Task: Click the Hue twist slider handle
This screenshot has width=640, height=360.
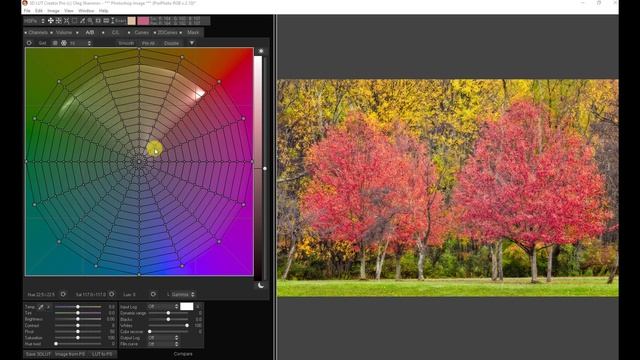Action: pyautogui.click(x=56, y=344)
